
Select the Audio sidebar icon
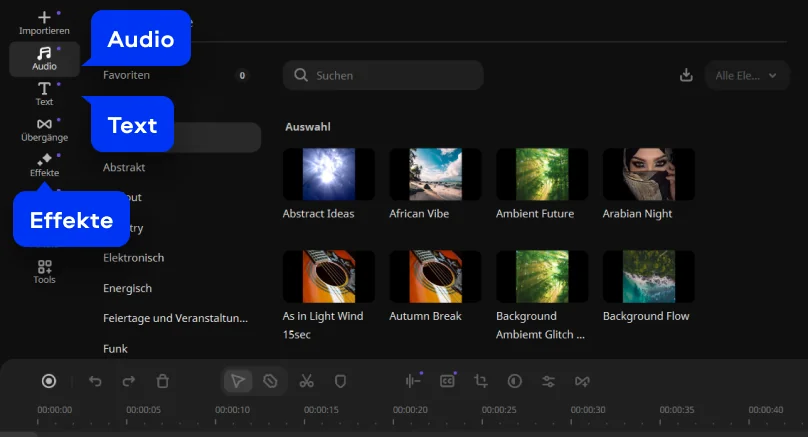click(44, 58)
